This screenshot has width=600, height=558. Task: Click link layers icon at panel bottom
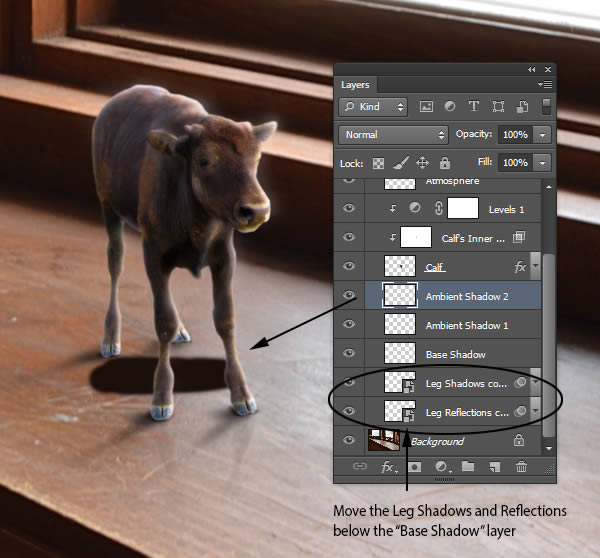point(359,466)
